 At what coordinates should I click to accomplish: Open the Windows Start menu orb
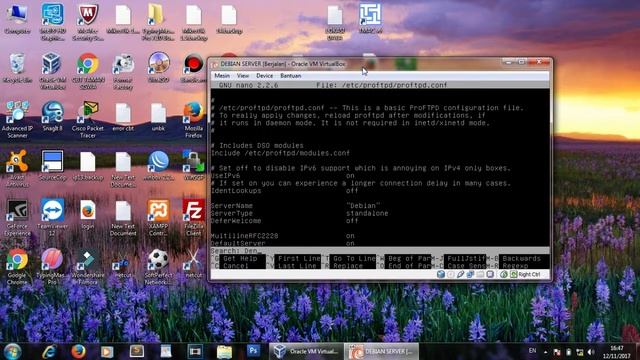click(x=13, y=351)
